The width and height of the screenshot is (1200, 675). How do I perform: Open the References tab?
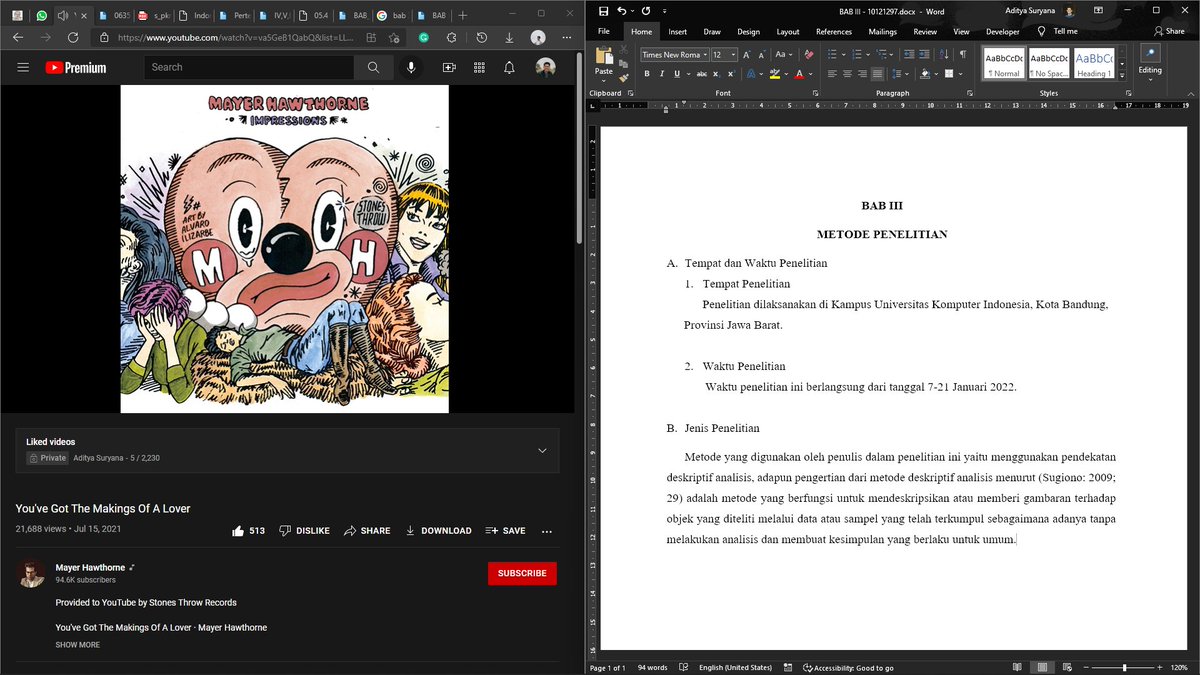point(834,31)
